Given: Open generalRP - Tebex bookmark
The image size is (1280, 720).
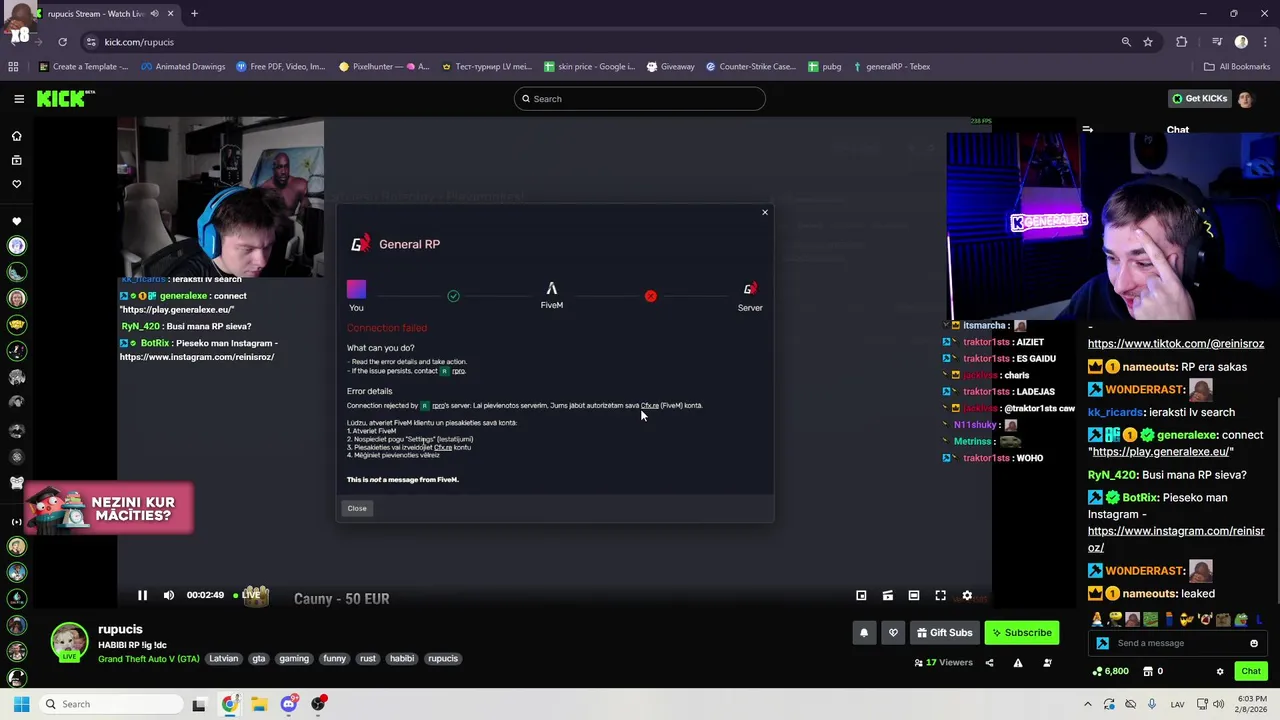Looking at the screenshot, I should (891, 67).
